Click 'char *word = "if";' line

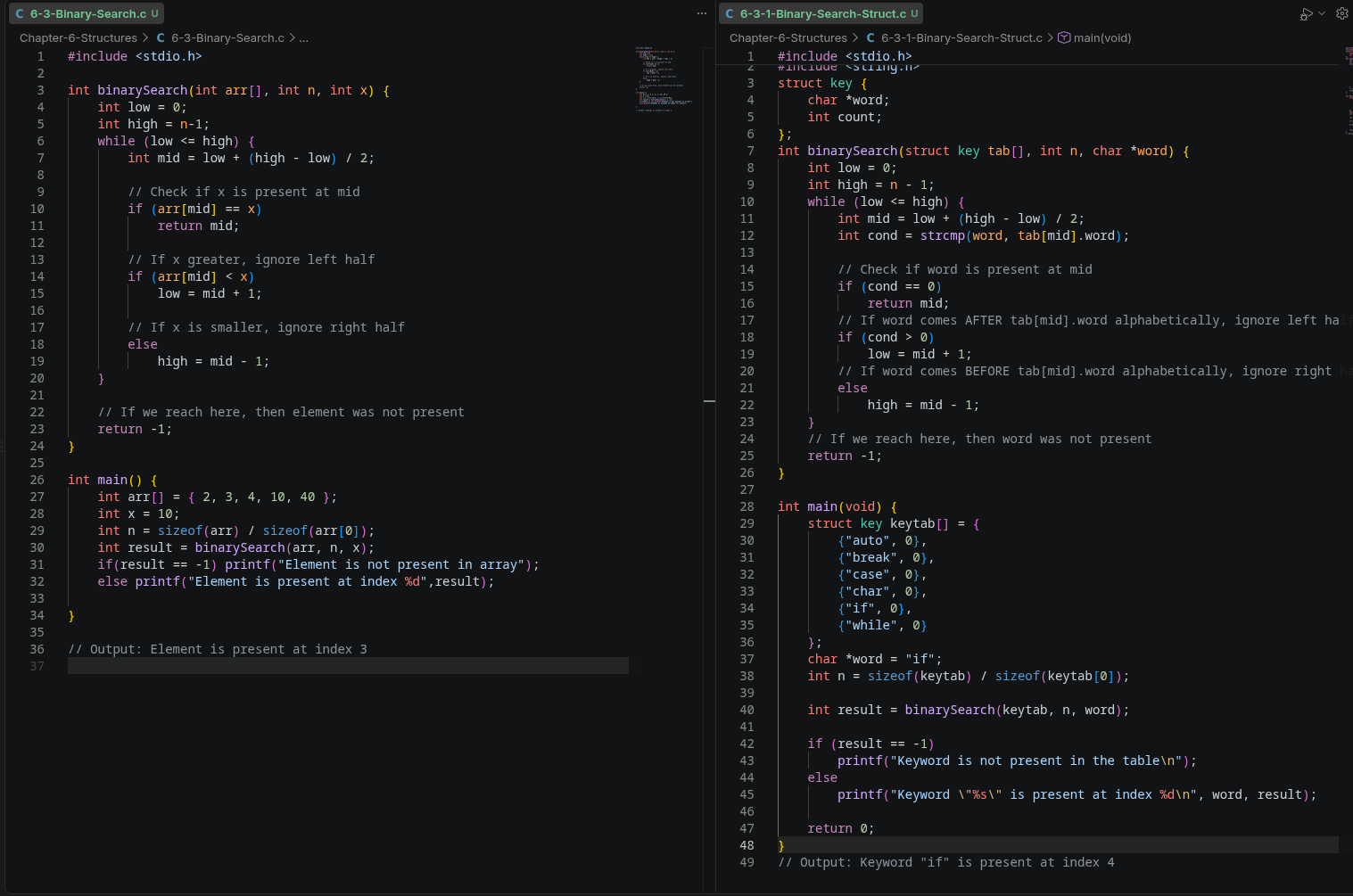tap(875, 659)
